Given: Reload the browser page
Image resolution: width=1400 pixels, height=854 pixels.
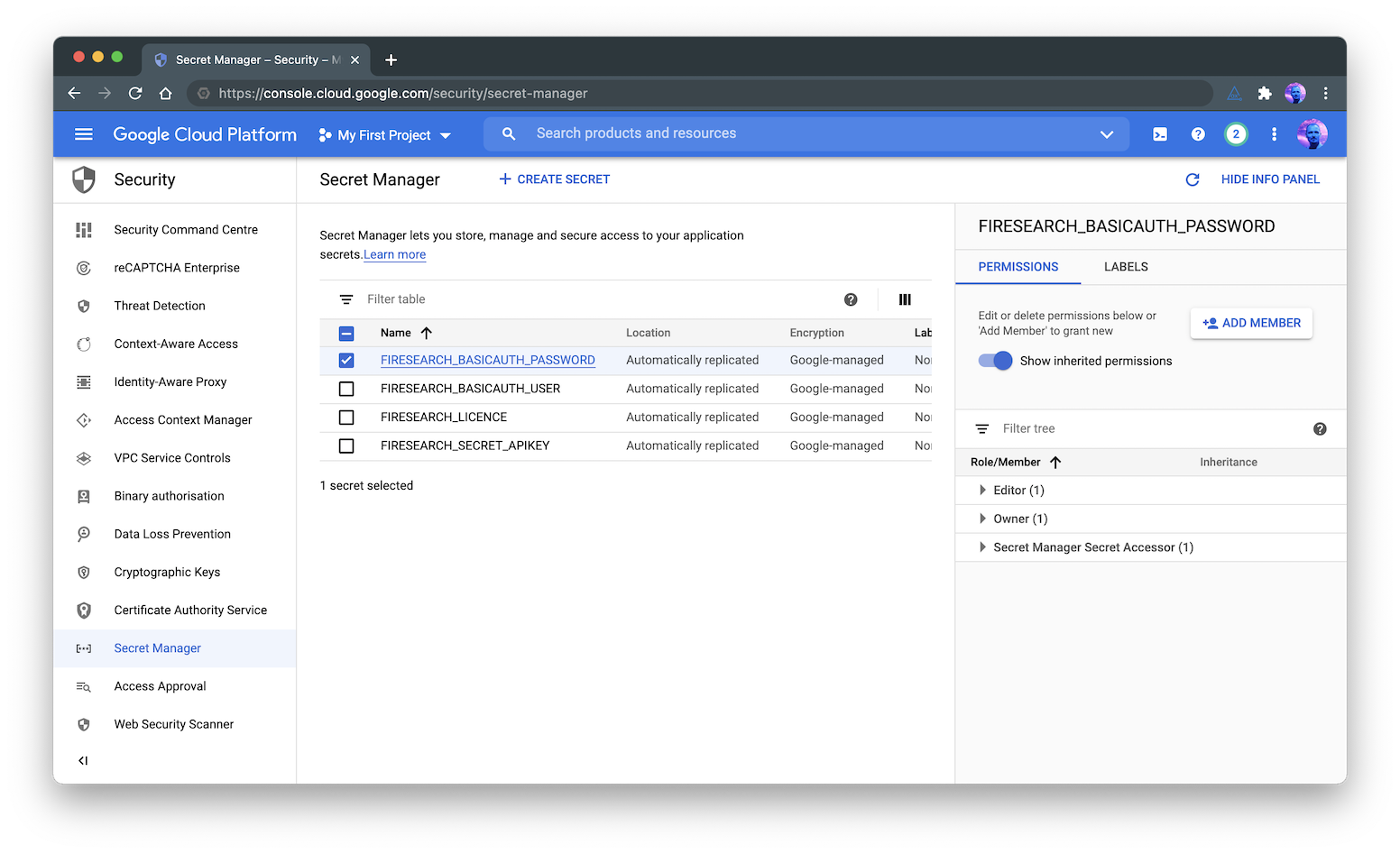Looking at the screenshot, I should (135, 93).
